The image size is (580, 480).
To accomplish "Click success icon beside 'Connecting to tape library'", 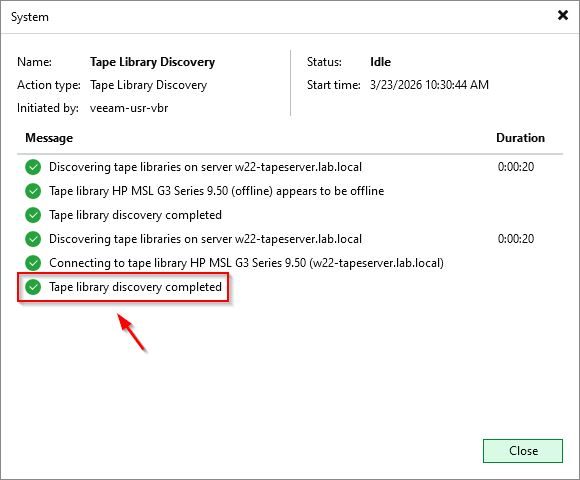I will [33, 263].
